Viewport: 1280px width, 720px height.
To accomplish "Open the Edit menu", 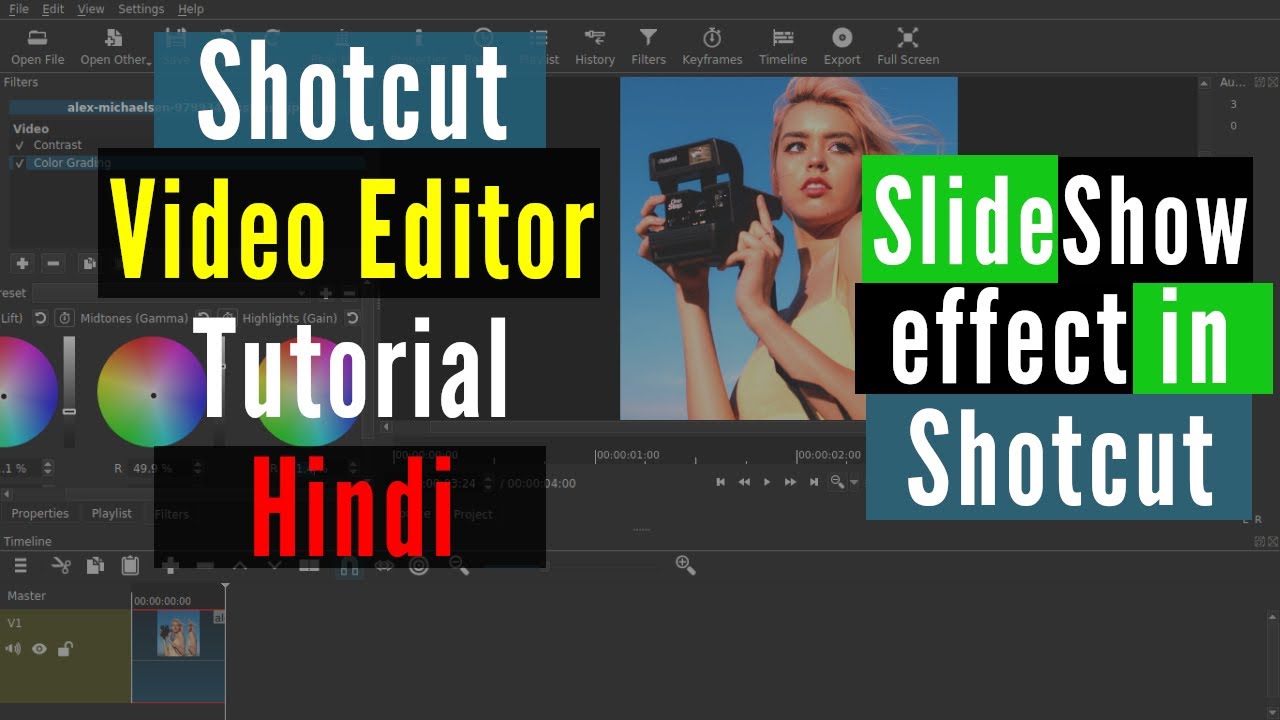I will point(53,9).
